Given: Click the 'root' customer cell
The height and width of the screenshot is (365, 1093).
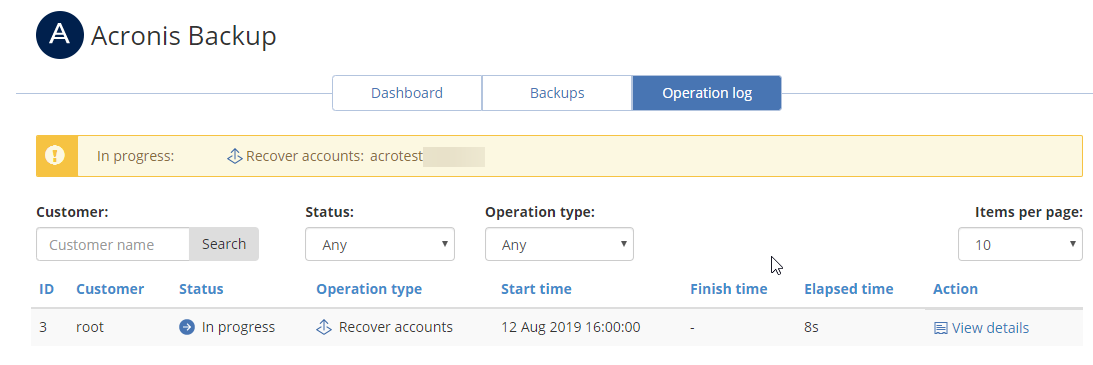Looking at the screenshot, I should click(90, 327).
